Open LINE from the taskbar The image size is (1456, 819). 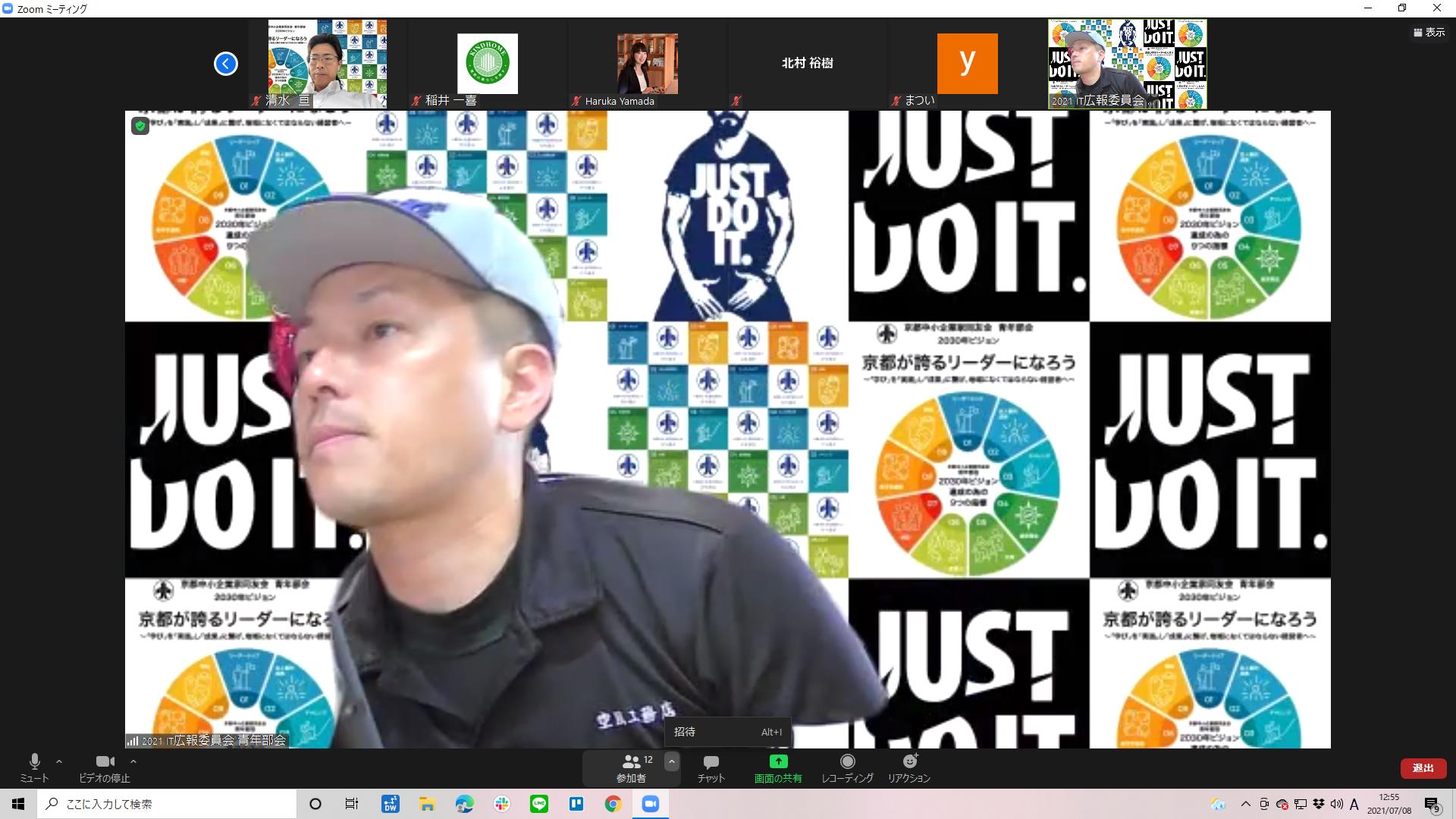pyautogui.click(x=539, y=804)
